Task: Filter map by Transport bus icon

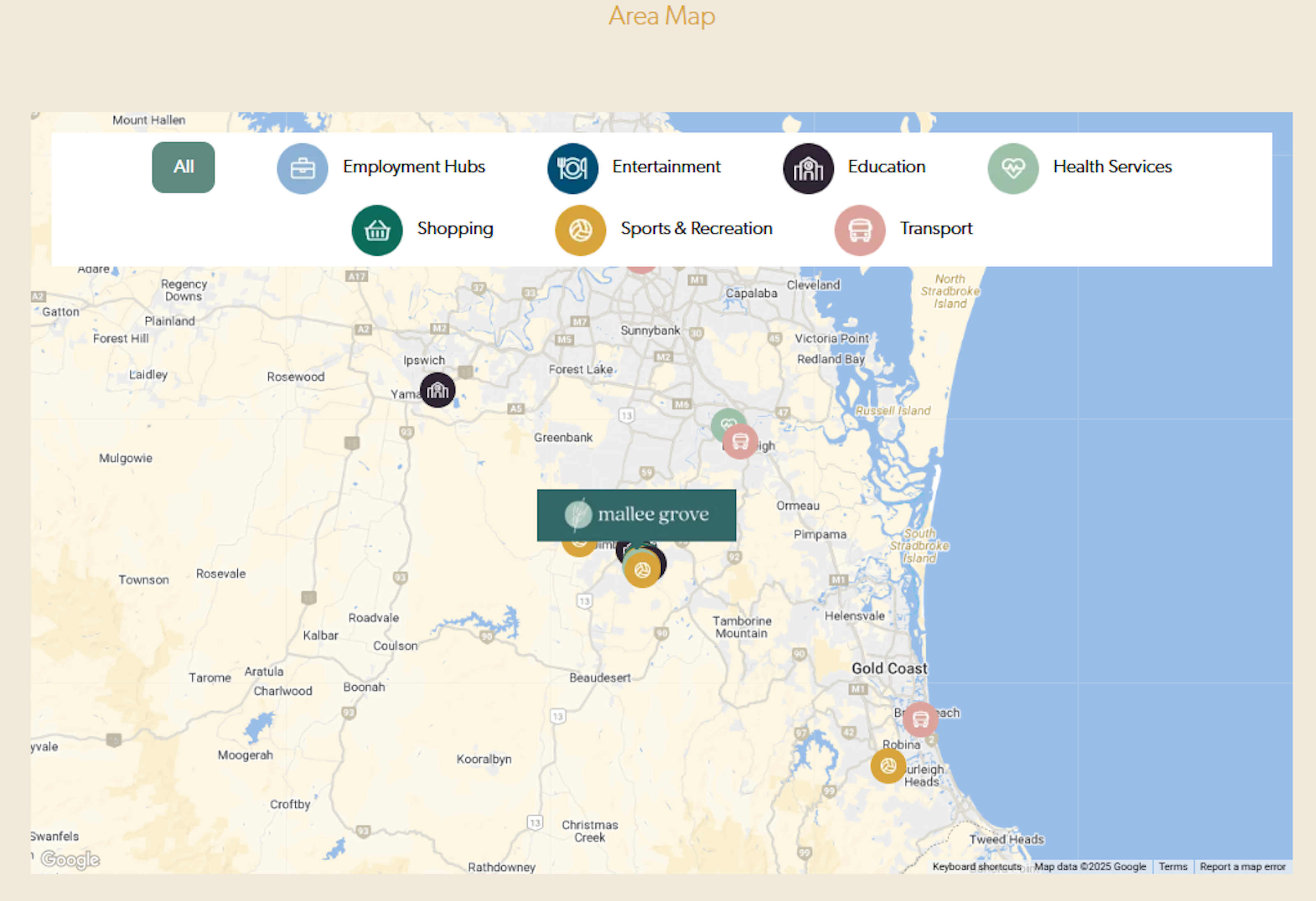Action: click(x=860, y=230)
